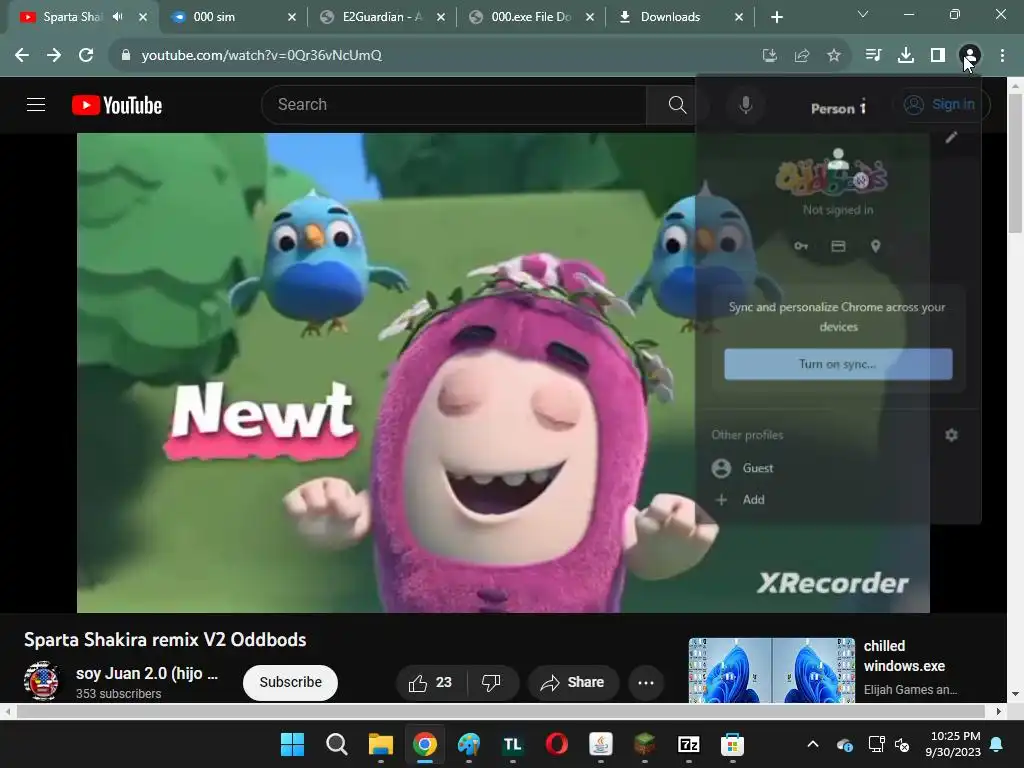
Task: Click the horizontal page scrollbar
Action: 503,711
